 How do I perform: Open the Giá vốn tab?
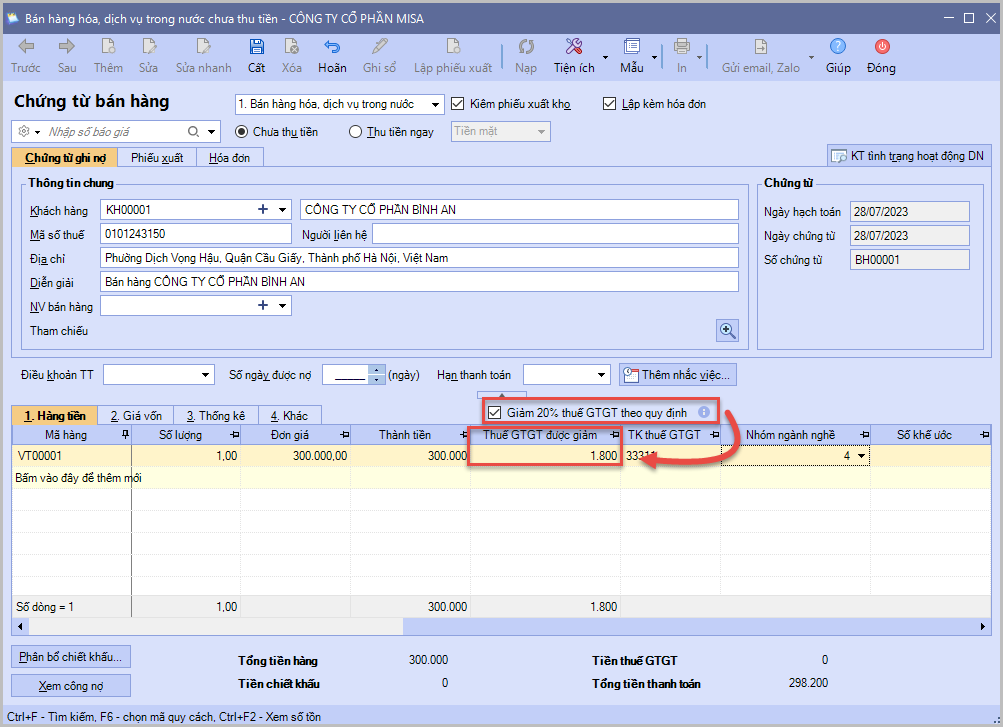click(135, 416)
